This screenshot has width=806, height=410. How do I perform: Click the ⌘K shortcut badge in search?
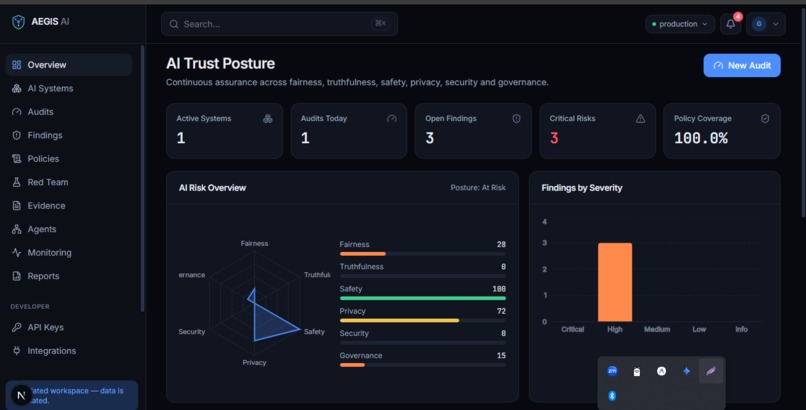click(380, 23)
